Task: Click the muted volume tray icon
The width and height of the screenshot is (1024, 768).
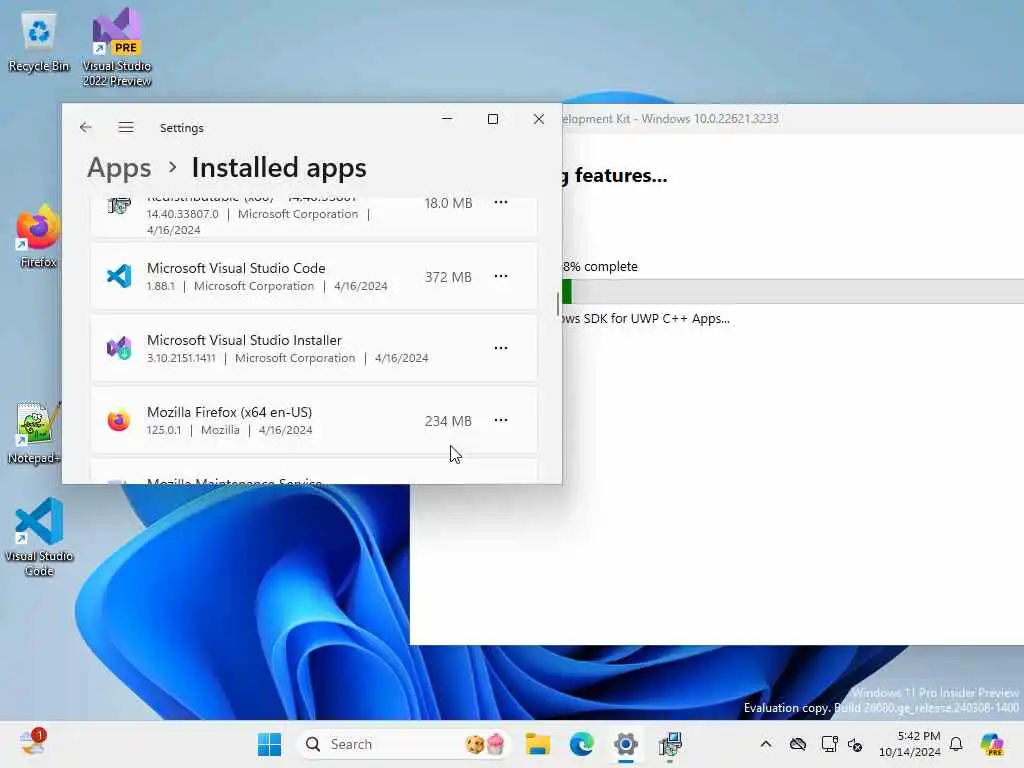Action: click(856, 744)
